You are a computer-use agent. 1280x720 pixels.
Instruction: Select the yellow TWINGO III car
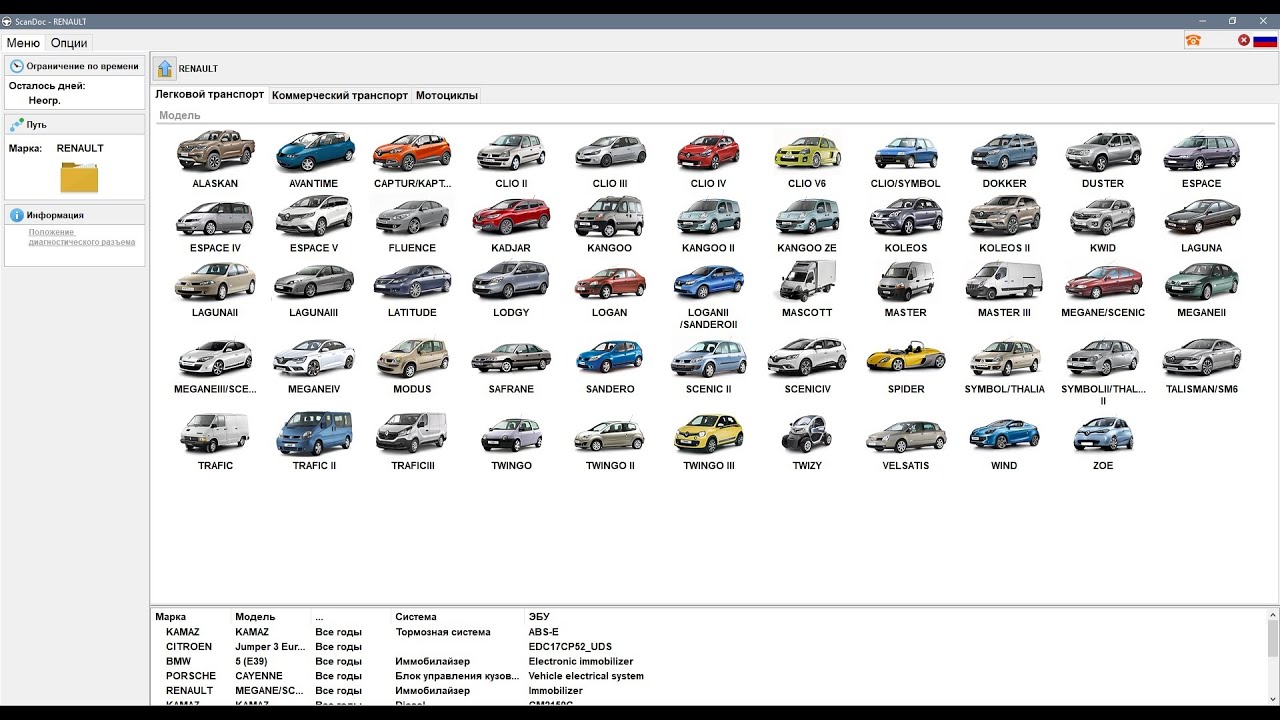pyautogui.click(x=708, y=433)
